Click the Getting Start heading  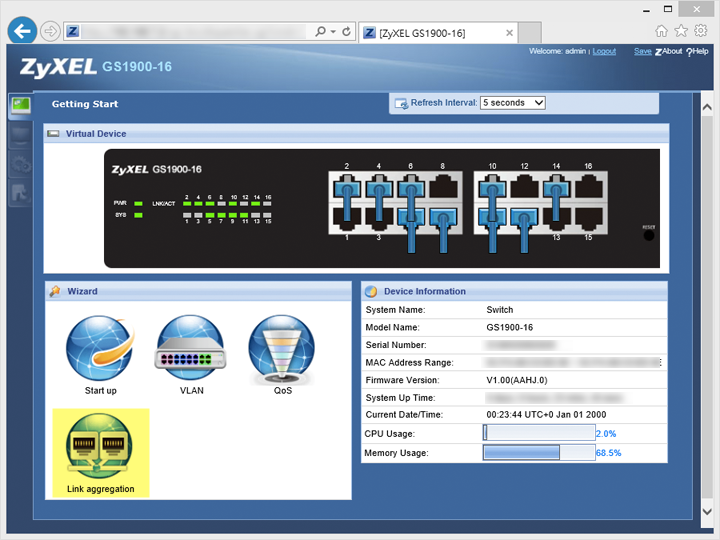(85, 104)
